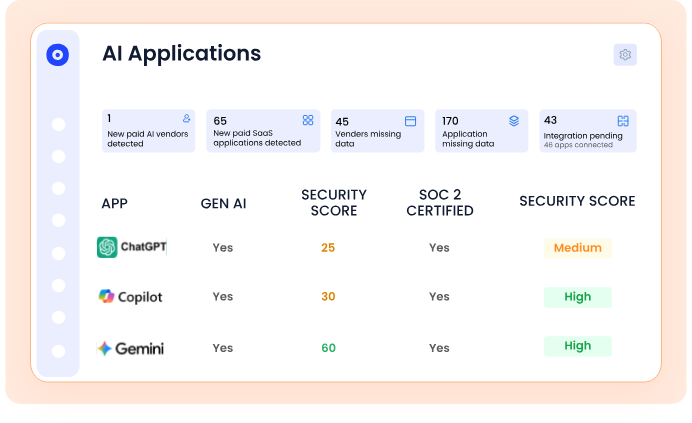Screen dimensions: 692x423
Task: Click Gemini's security score 60
Action: (328, 348)
